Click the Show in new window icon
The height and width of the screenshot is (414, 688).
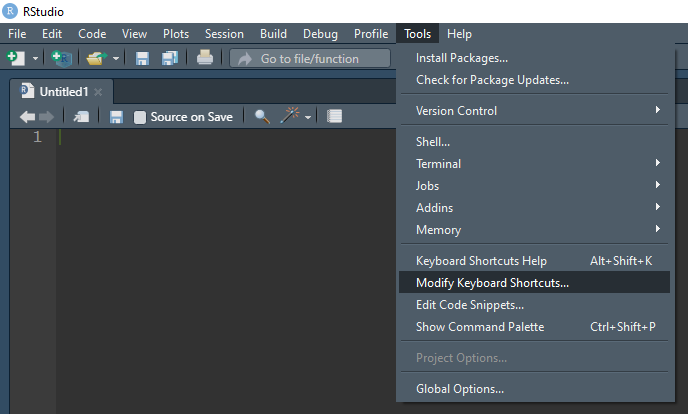(x=81, y=117)
